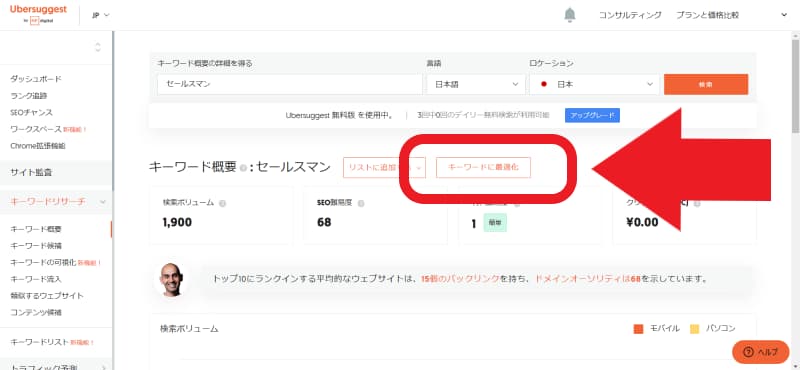This screenshot has width=800, height=370.
Task: Open the リストに追加 dropdown arrow
Action: pyautogui.click(x=419, y=167)
